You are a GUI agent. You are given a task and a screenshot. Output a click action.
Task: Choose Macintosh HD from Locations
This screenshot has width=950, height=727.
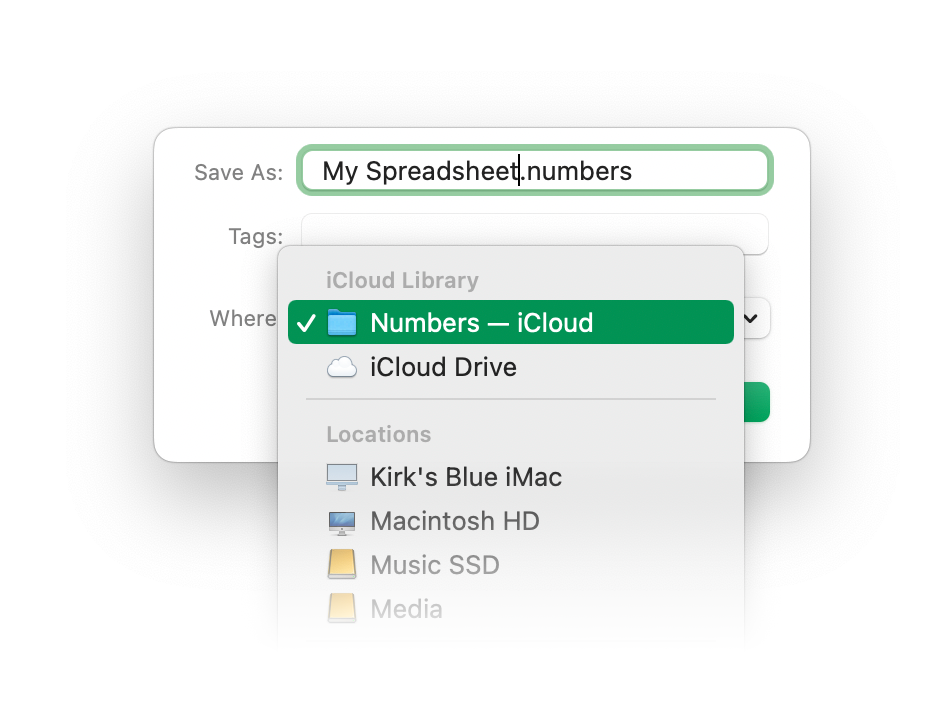pyautogui.click(x=511, y=522)
